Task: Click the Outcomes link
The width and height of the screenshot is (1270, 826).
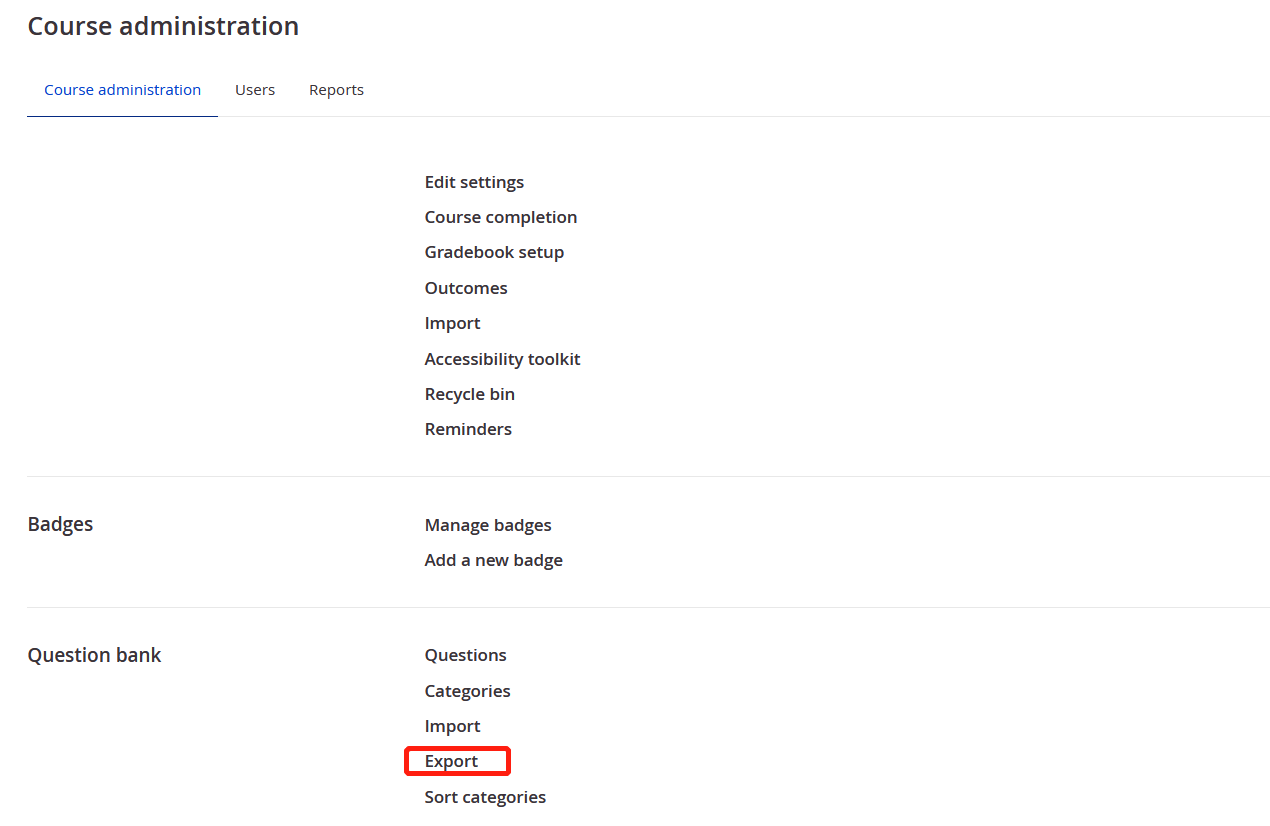Action: click(x=466, y=288)
